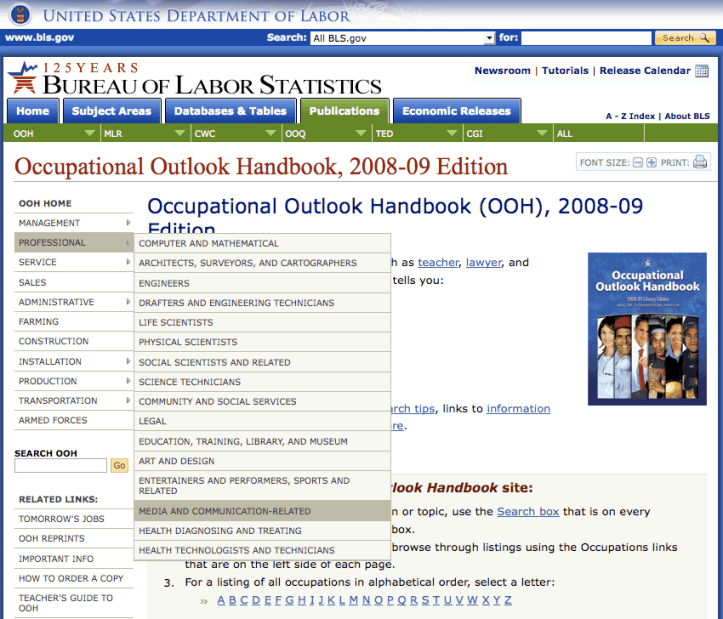Select ALL in the green publications bar
Viewport: 723px width, 619px height.
pos(564,134)
